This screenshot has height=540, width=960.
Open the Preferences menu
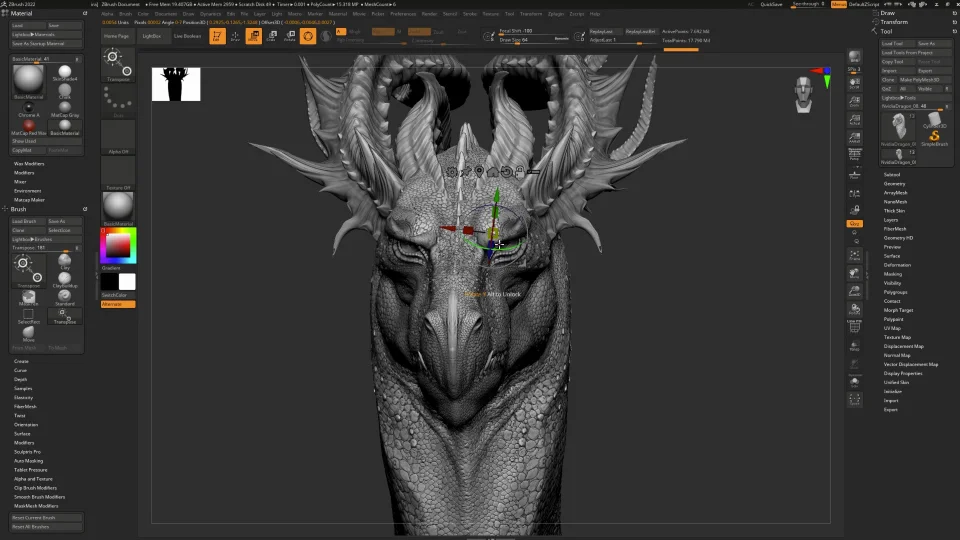pos(403,13)
